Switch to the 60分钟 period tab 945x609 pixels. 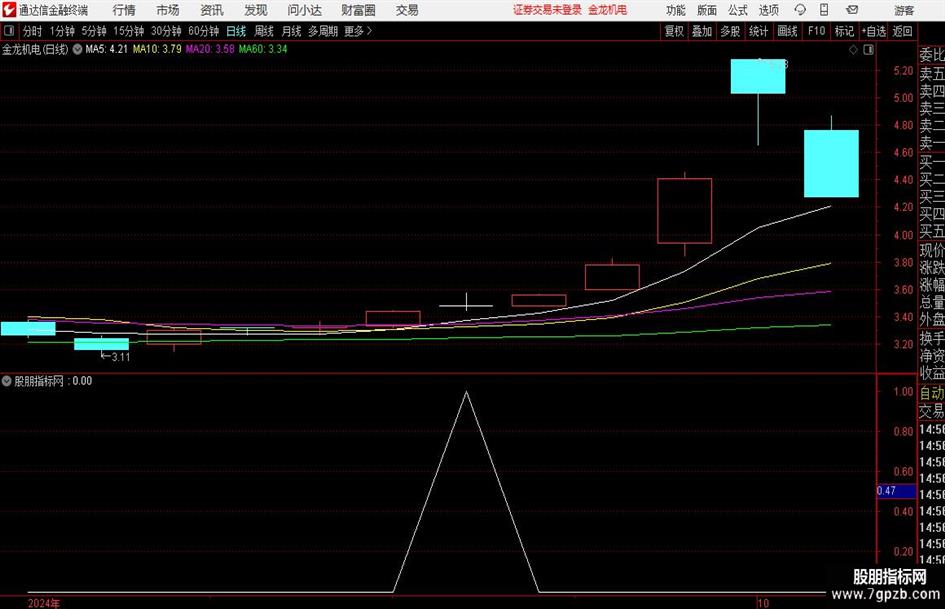click(203, 31)
